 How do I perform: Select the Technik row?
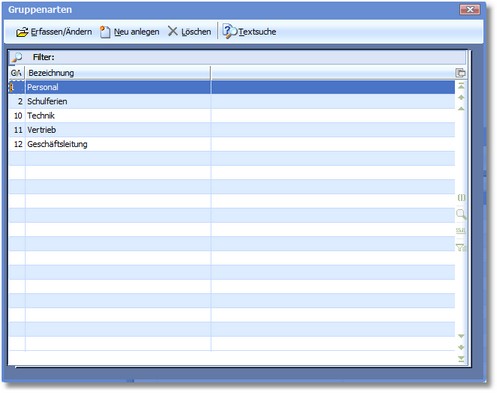coord(232,116)
